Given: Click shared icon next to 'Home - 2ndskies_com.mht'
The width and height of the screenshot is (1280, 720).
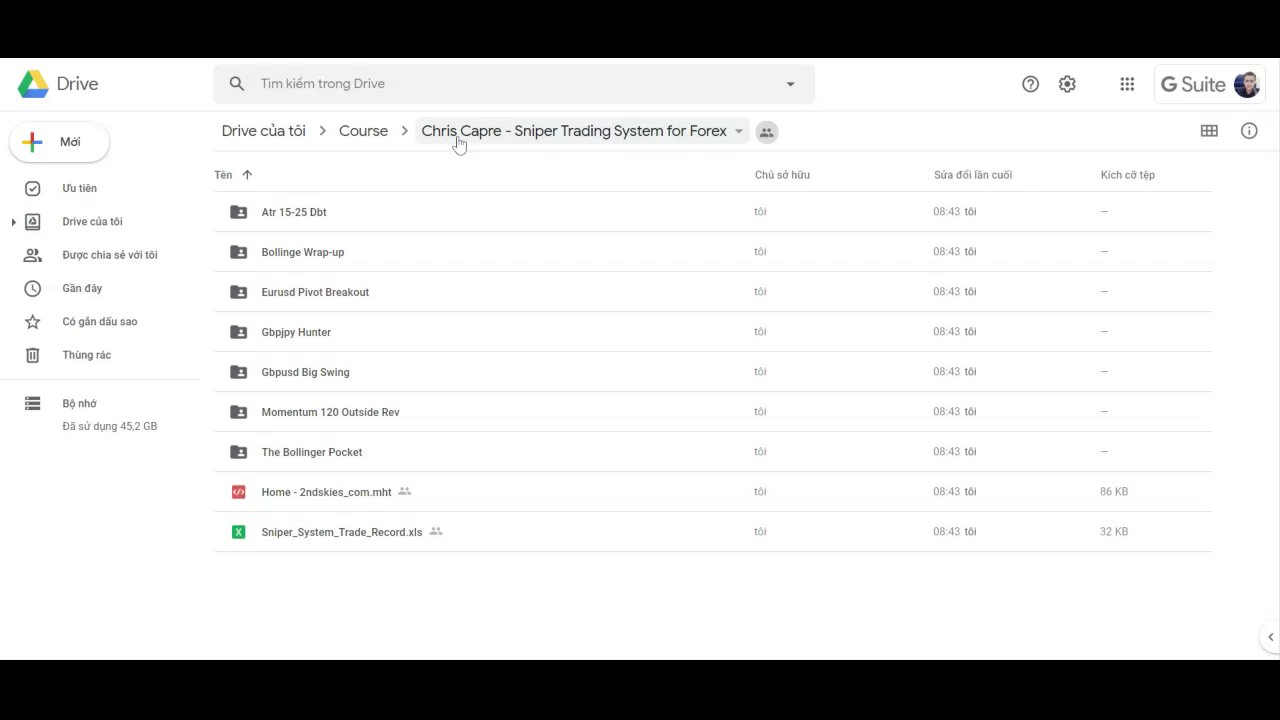Looking at the screenshot, I should click(405, 491).
